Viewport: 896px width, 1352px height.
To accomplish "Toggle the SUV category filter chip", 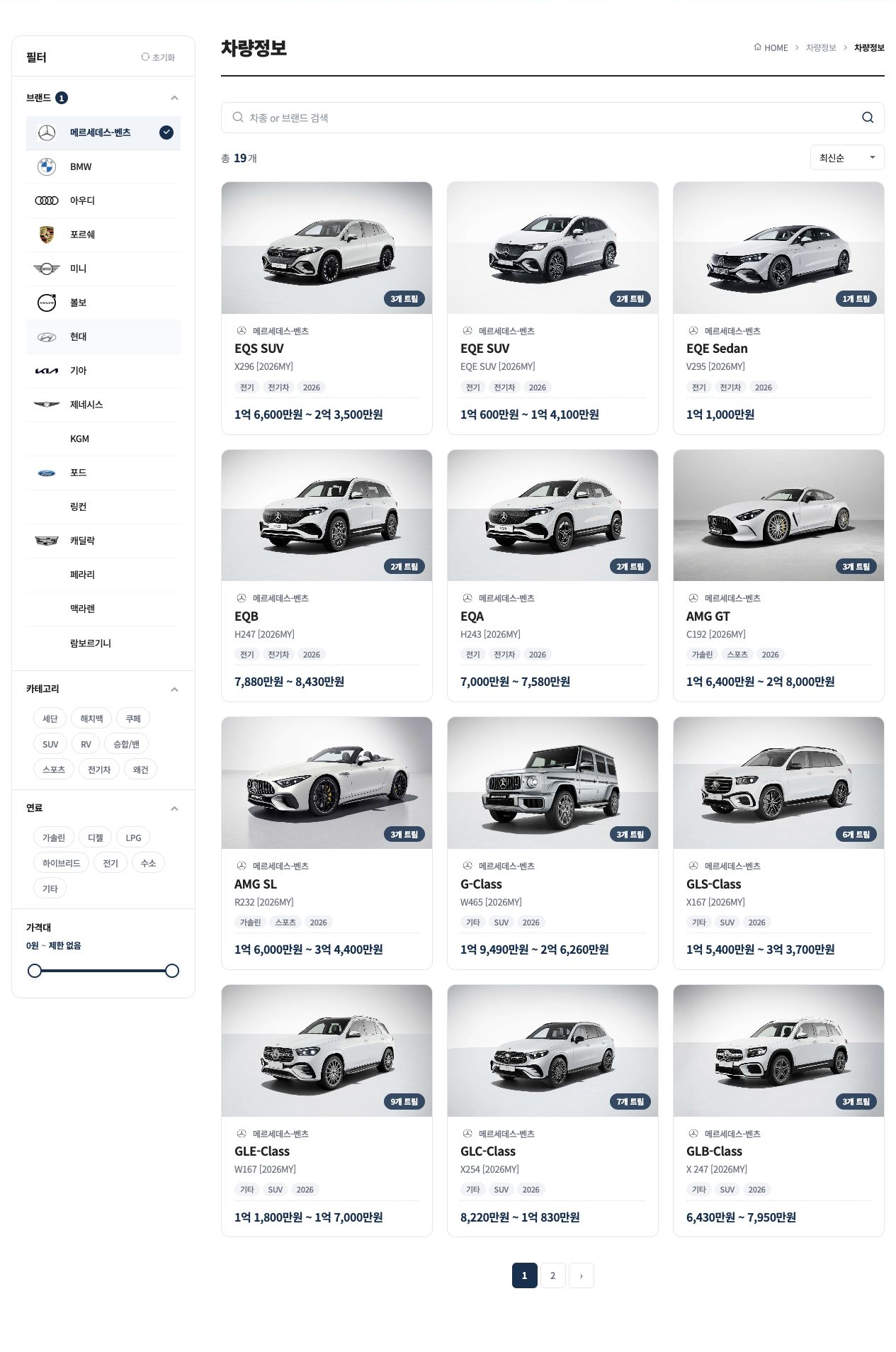I will coord(50,744).
